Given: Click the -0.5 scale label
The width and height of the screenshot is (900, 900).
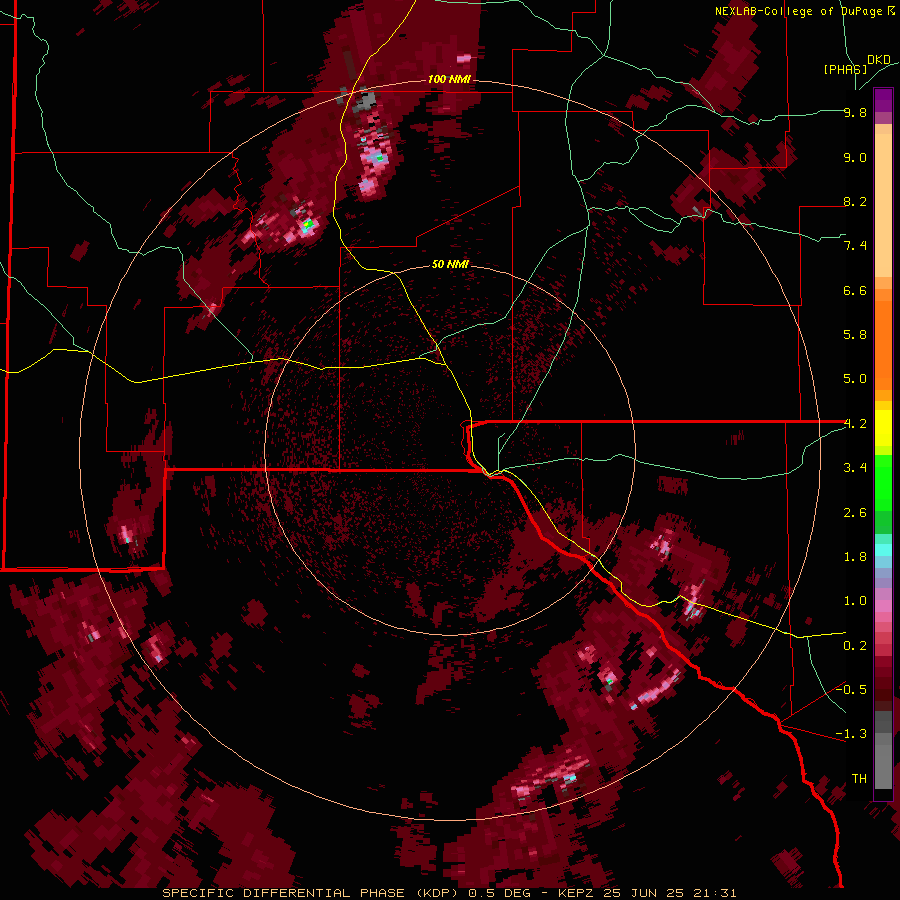Looking at the screenshot, I should coord(851,690).
